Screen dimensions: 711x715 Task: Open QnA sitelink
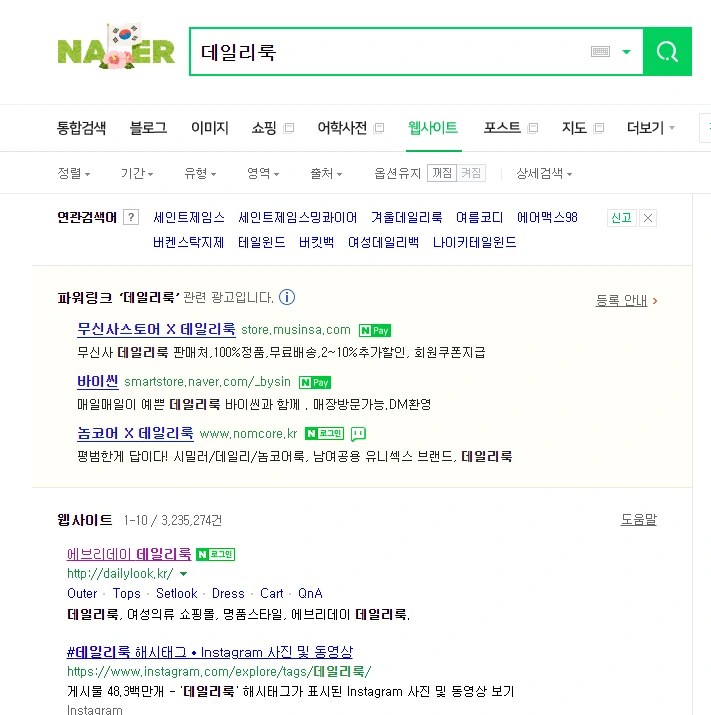310,593
